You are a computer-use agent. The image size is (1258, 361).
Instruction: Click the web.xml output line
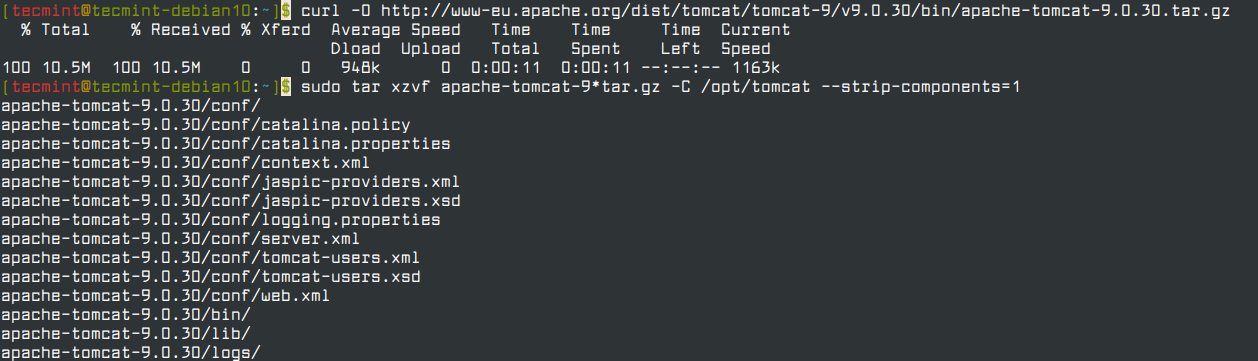pos(166,296)
